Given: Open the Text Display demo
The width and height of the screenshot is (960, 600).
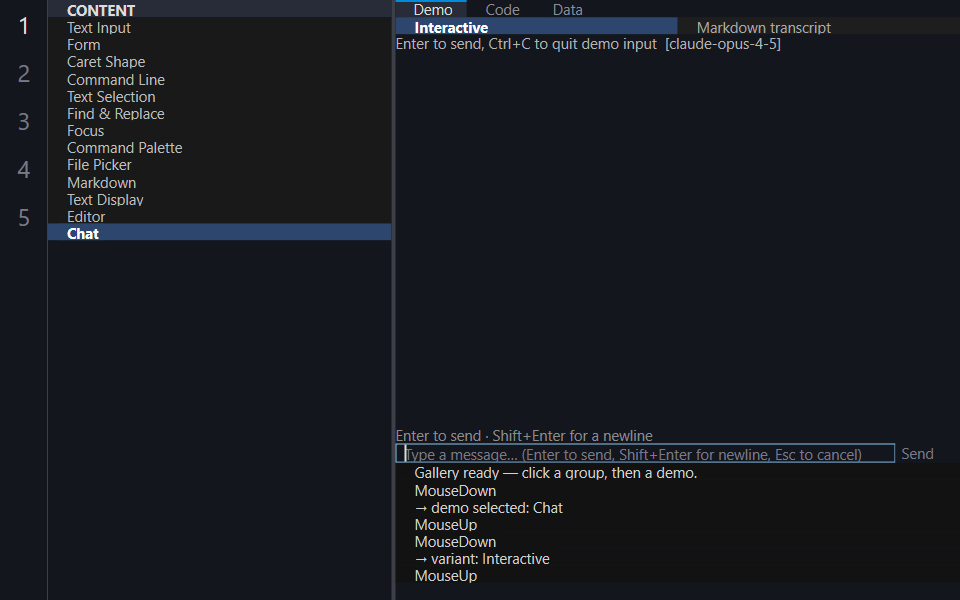Looking at the screenshot, I should coord(219,200).
